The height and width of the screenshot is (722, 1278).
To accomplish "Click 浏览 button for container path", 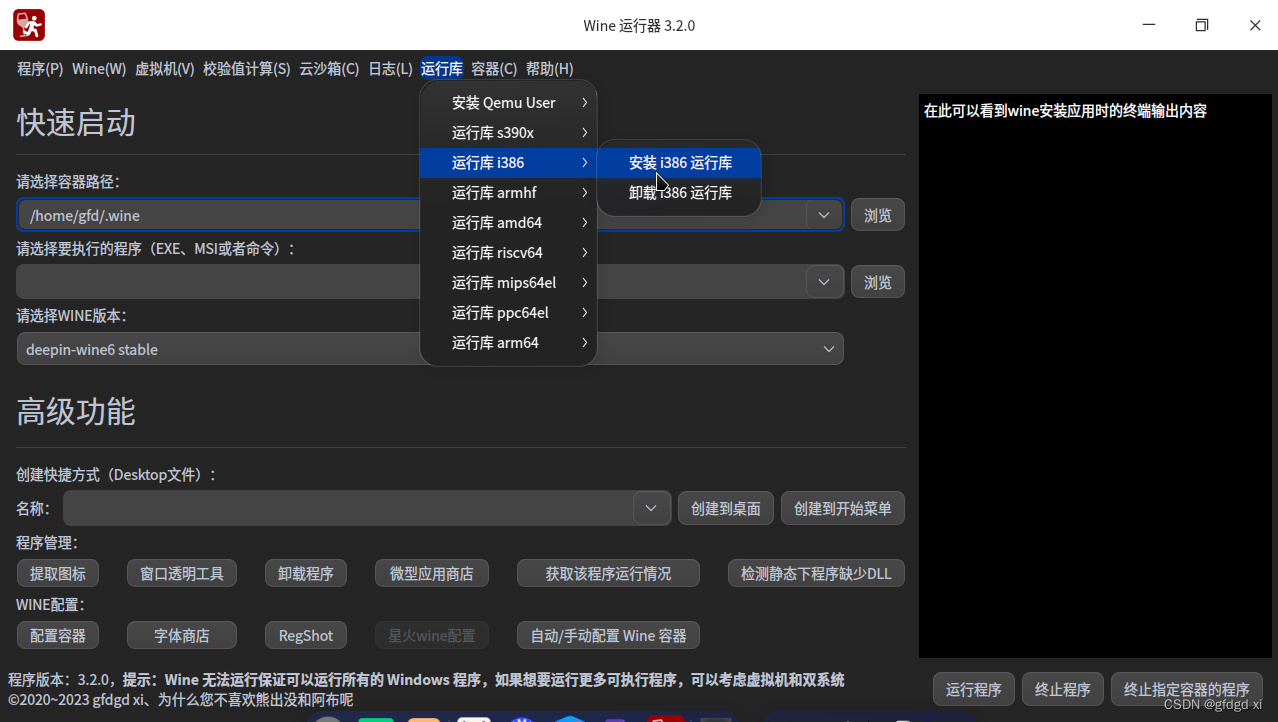I will [878, 215].
